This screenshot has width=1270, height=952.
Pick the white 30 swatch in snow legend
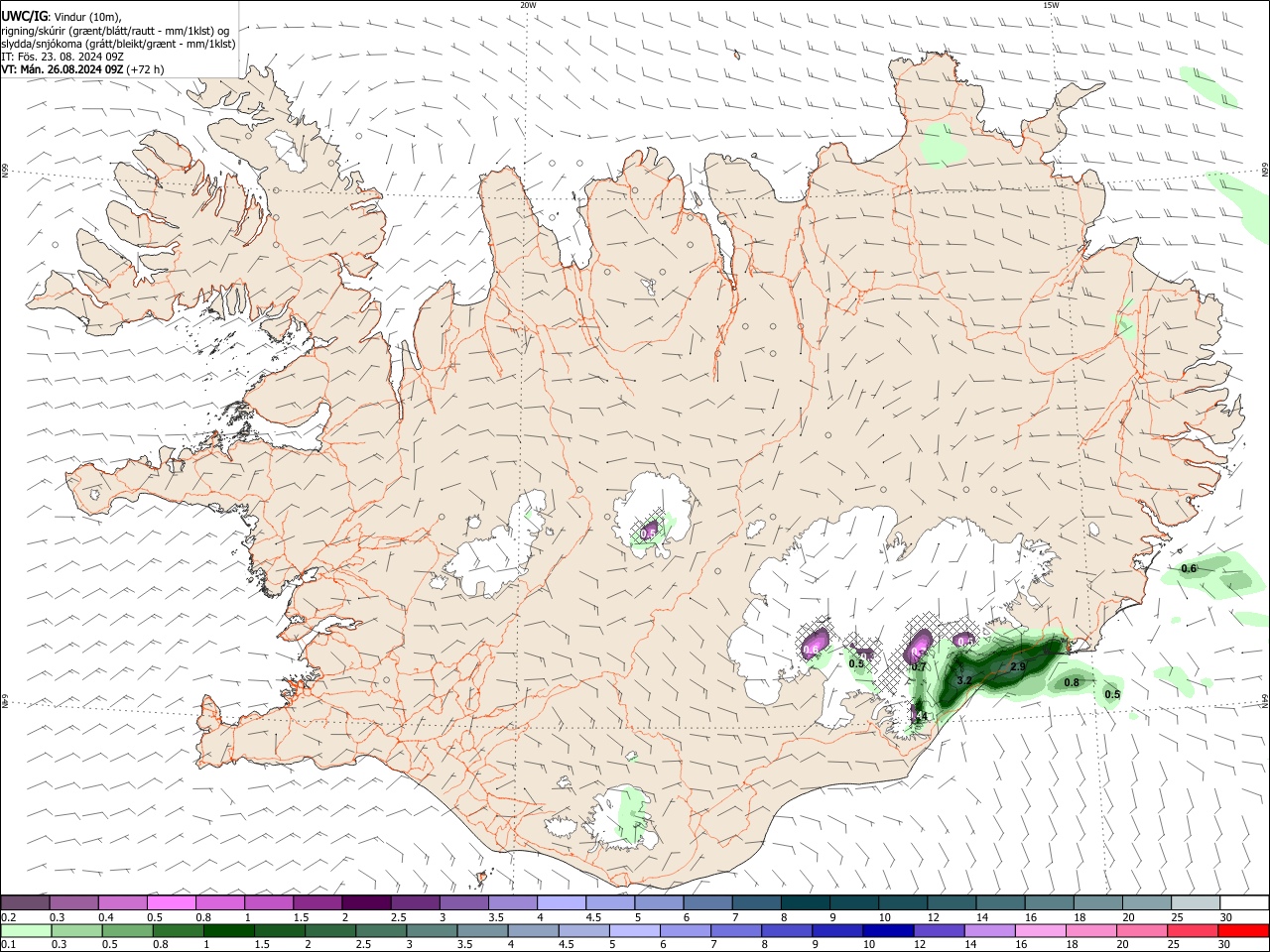pos(1244,902)
